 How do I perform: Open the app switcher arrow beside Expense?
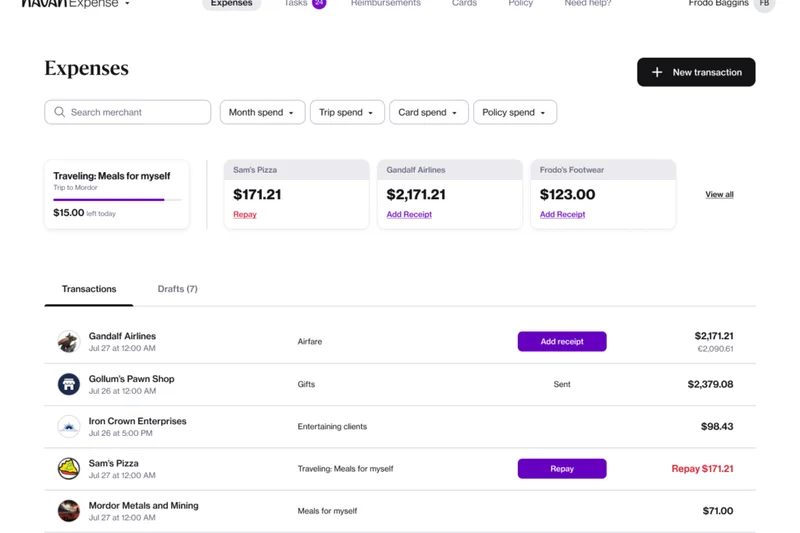127,4
